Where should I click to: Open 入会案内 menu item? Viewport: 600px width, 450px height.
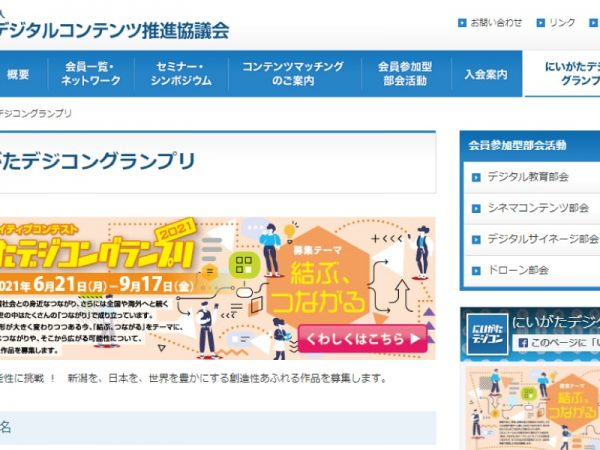point(486,74)
